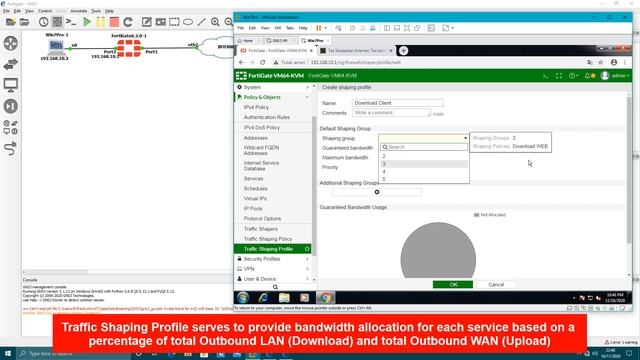
Task: Click the gray guaranteed bandwidth pie chart
Action: pyautogui.click(x=438, y=251)
